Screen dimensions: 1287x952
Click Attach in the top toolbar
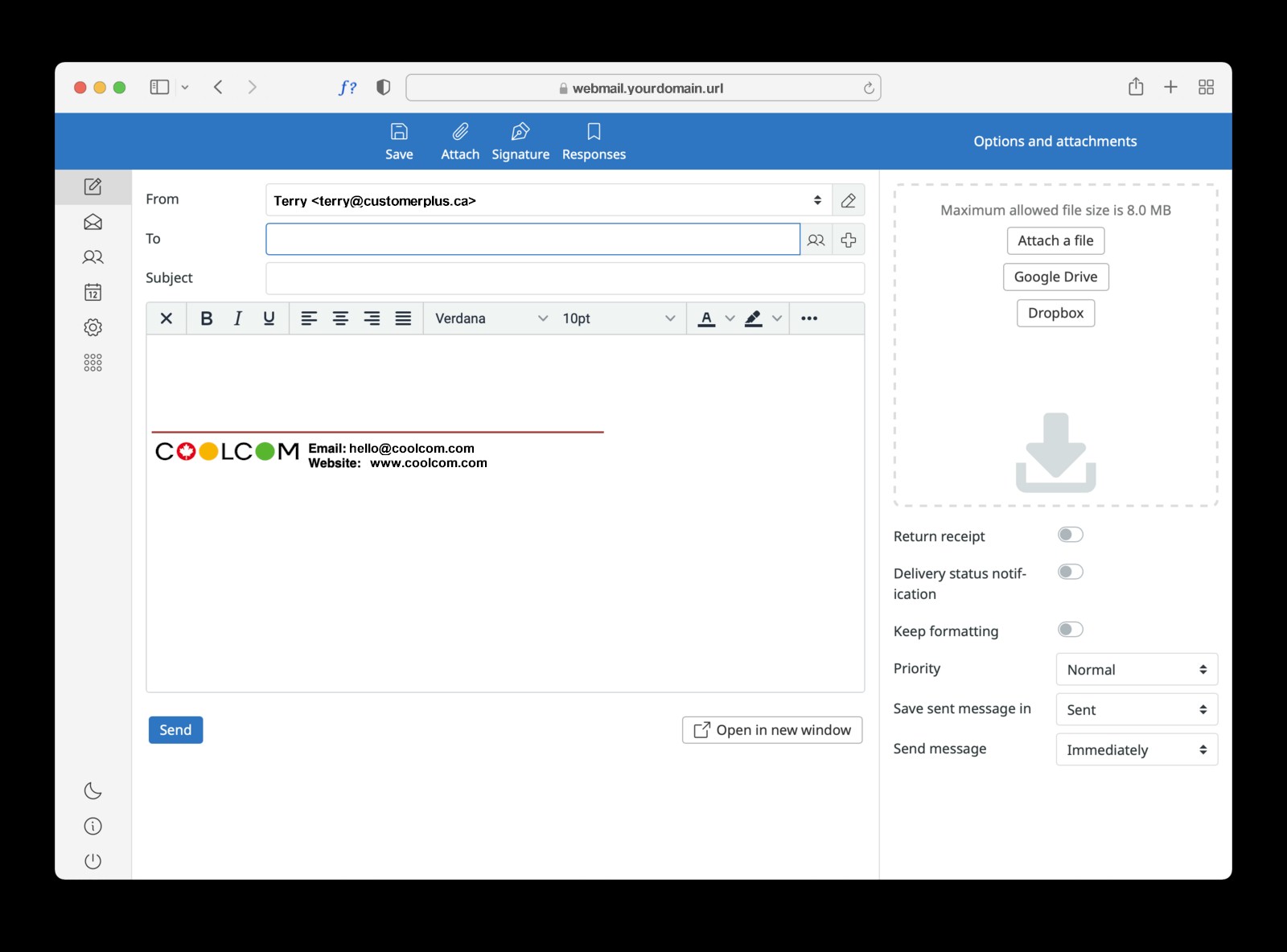pos(460,142)
